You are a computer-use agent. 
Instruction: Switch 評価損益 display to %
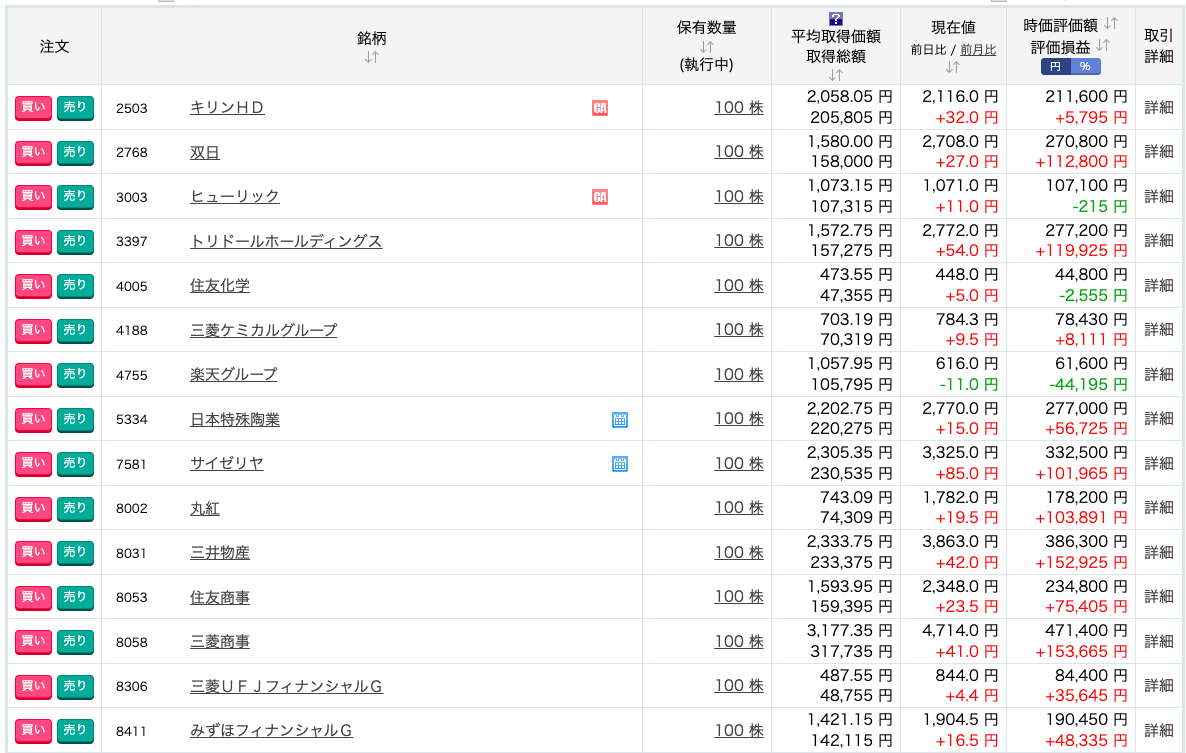tap(1085, 67)
